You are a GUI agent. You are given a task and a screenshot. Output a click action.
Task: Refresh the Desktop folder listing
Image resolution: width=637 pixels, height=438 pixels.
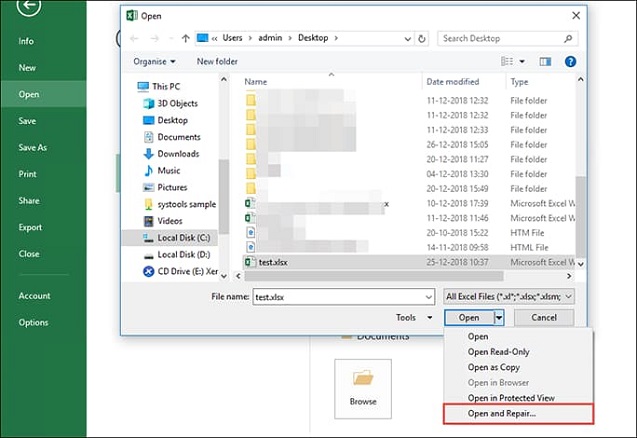pos(422,39)
